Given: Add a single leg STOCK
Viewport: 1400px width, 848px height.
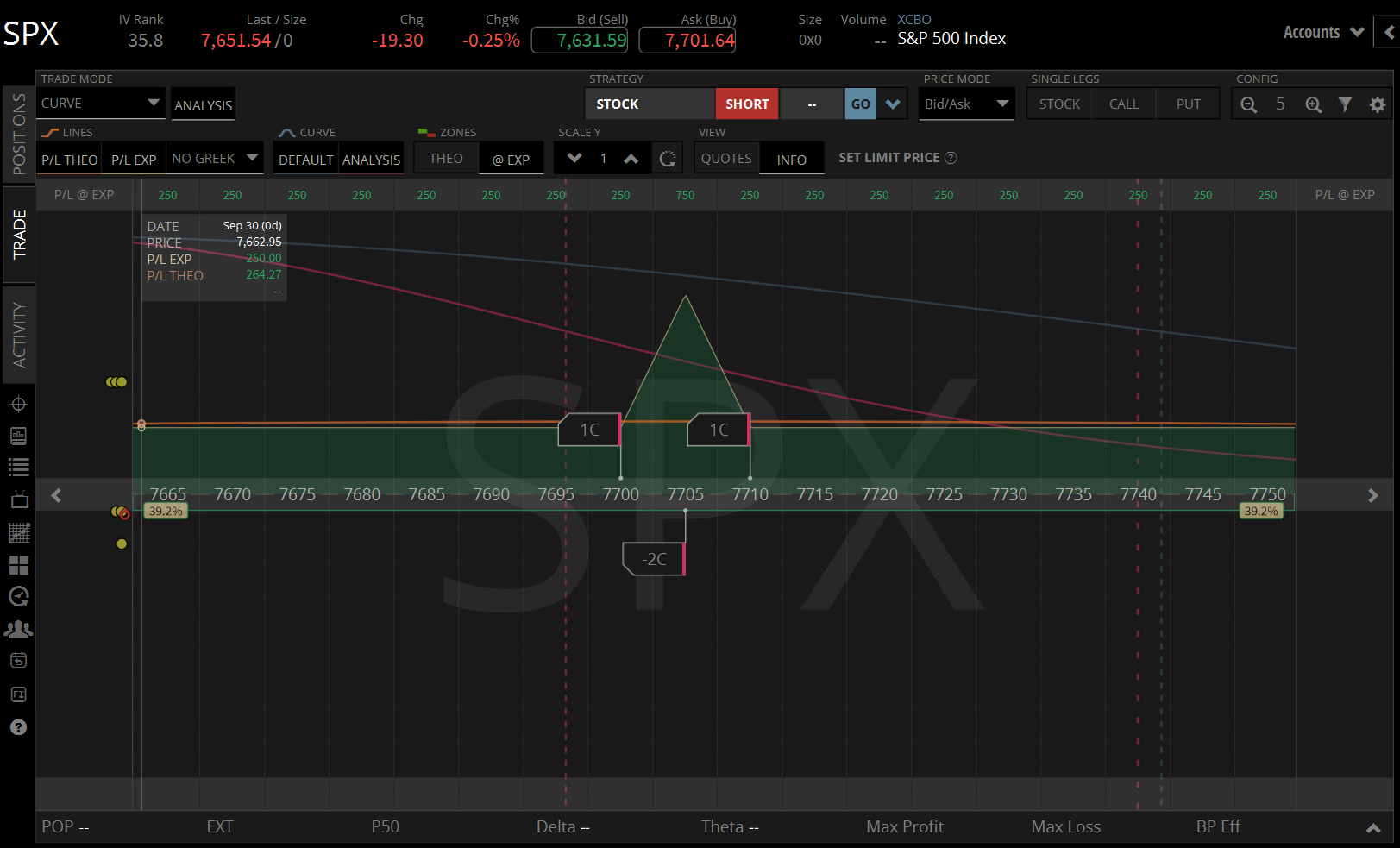Looking at the screenshot, I should (x=1059, y=104).
